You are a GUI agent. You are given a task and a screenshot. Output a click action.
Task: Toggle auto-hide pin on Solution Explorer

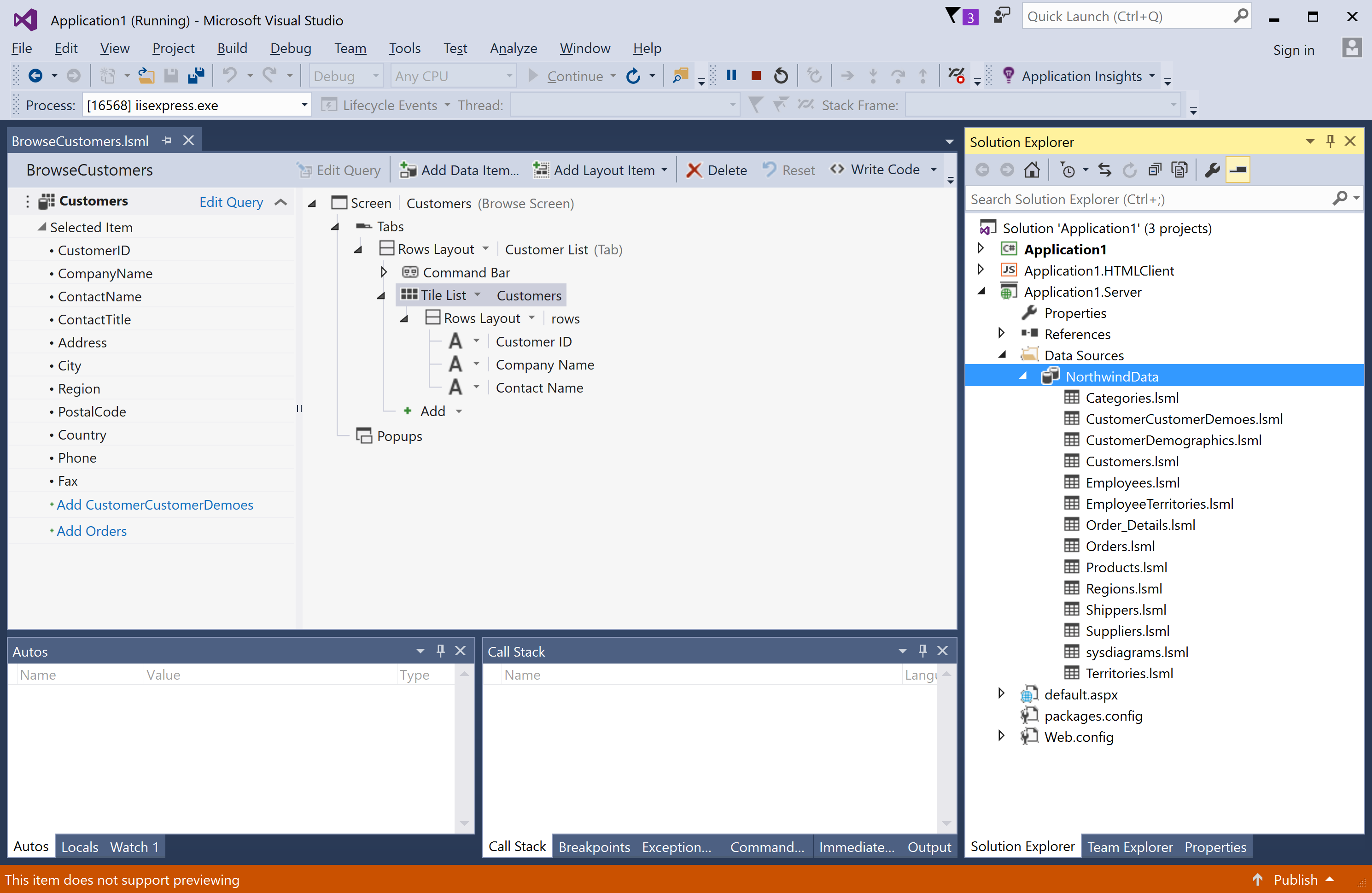(x=1331, y=141)
